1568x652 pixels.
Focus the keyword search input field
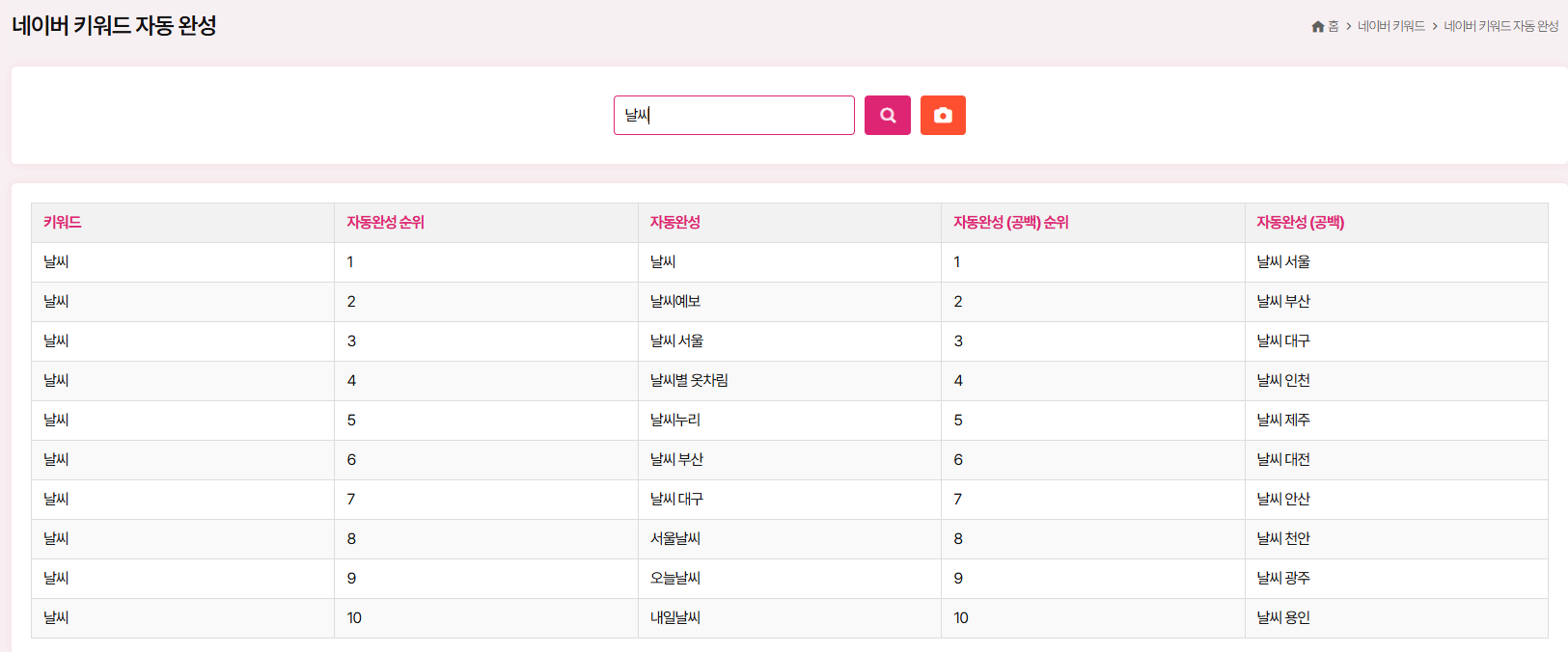coord(734,115)
